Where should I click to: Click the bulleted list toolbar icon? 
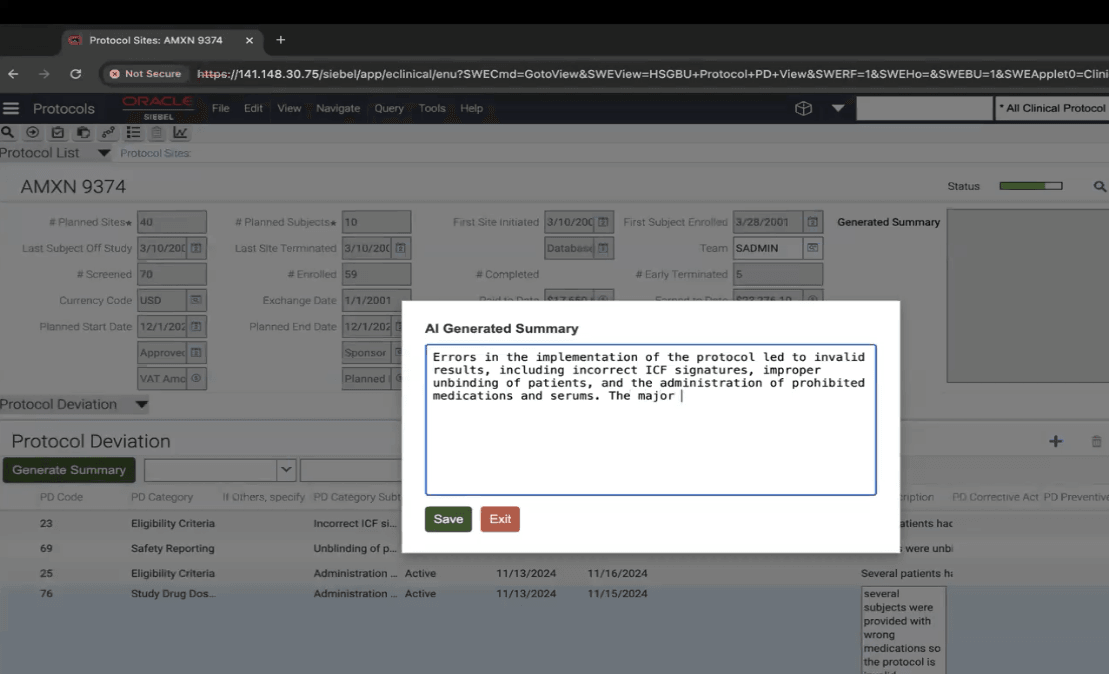(133, 132)
